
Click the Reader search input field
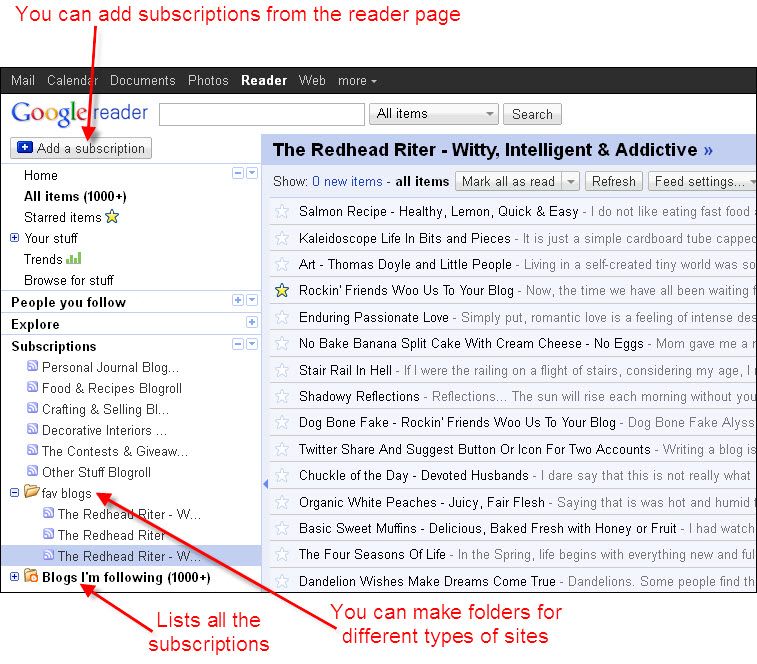pos(262,114)
